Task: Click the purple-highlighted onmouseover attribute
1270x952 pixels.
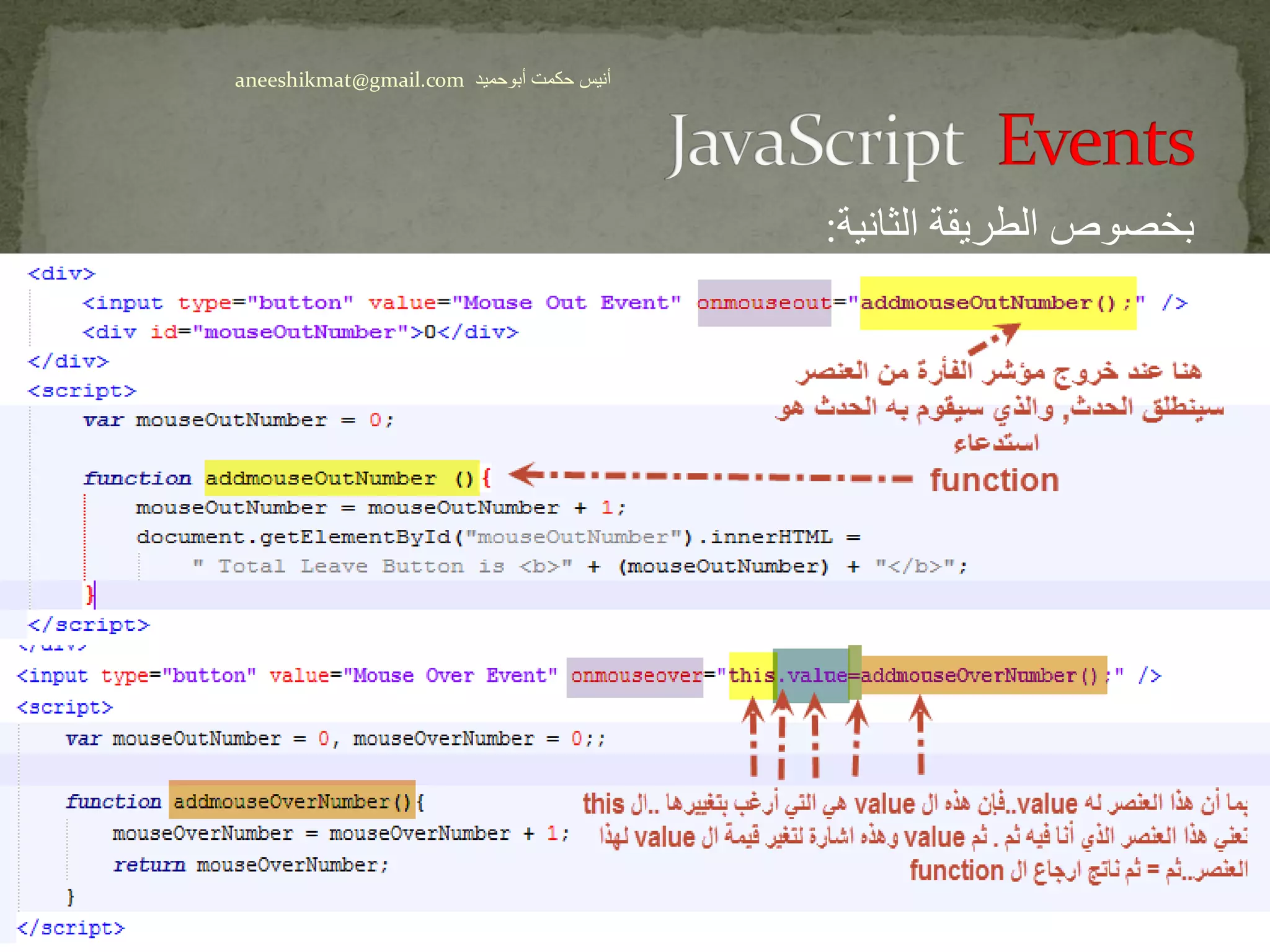Action: (x=634, y=676)
